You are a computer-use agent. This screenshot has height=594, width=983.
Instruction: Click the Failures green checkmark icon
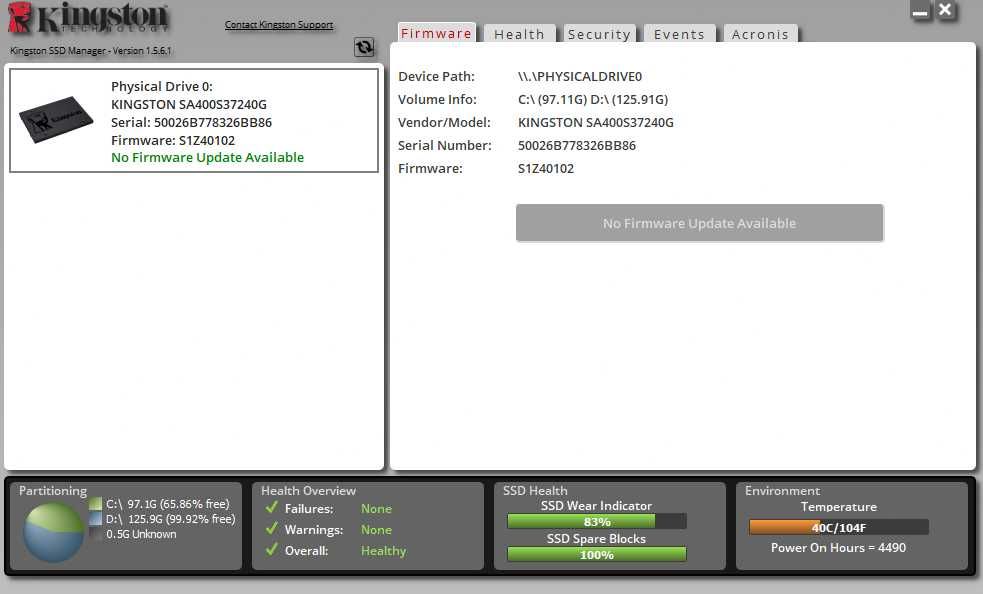(271, 507)
